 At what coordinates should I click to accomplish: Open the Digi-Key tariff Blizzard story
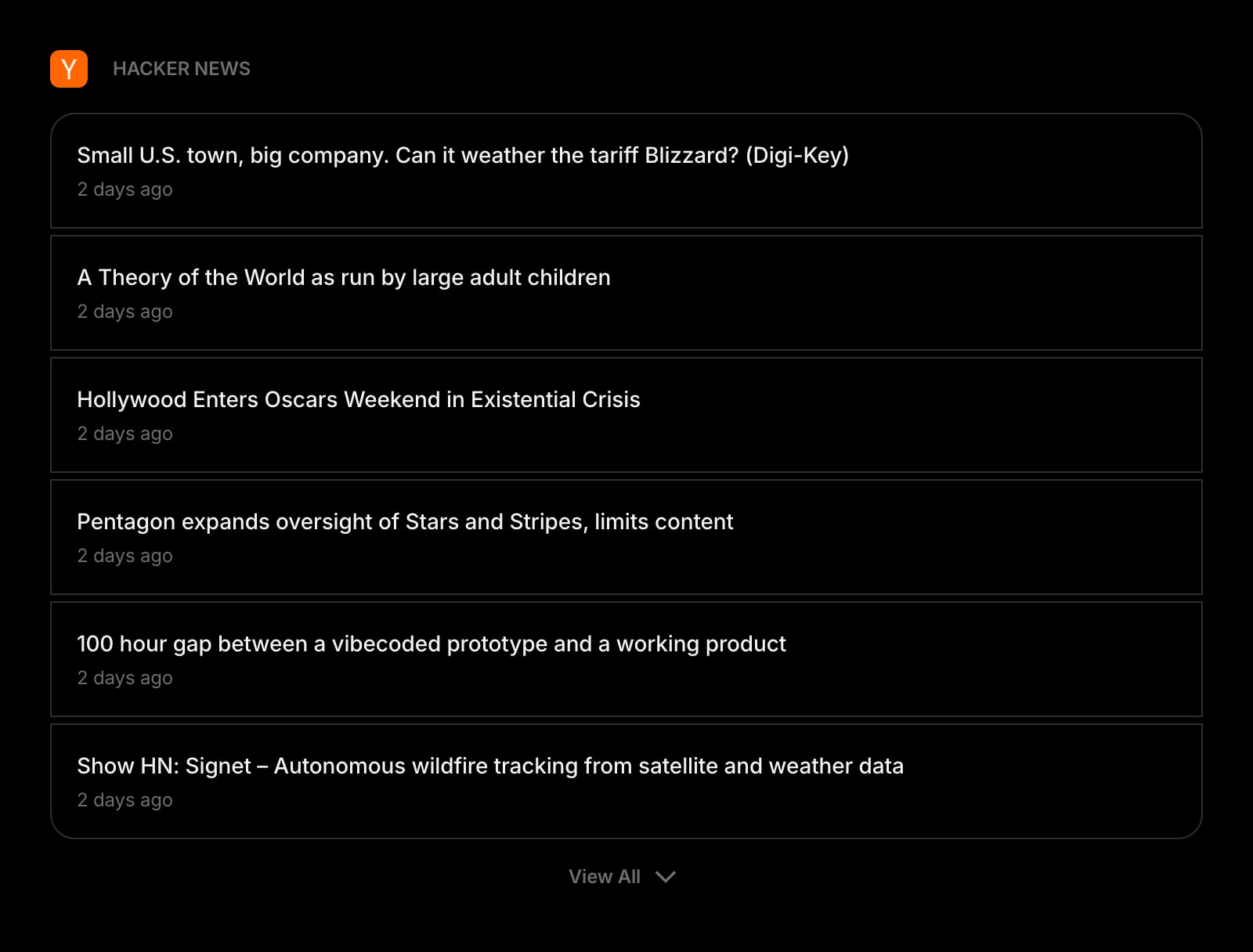coord(462,155)
